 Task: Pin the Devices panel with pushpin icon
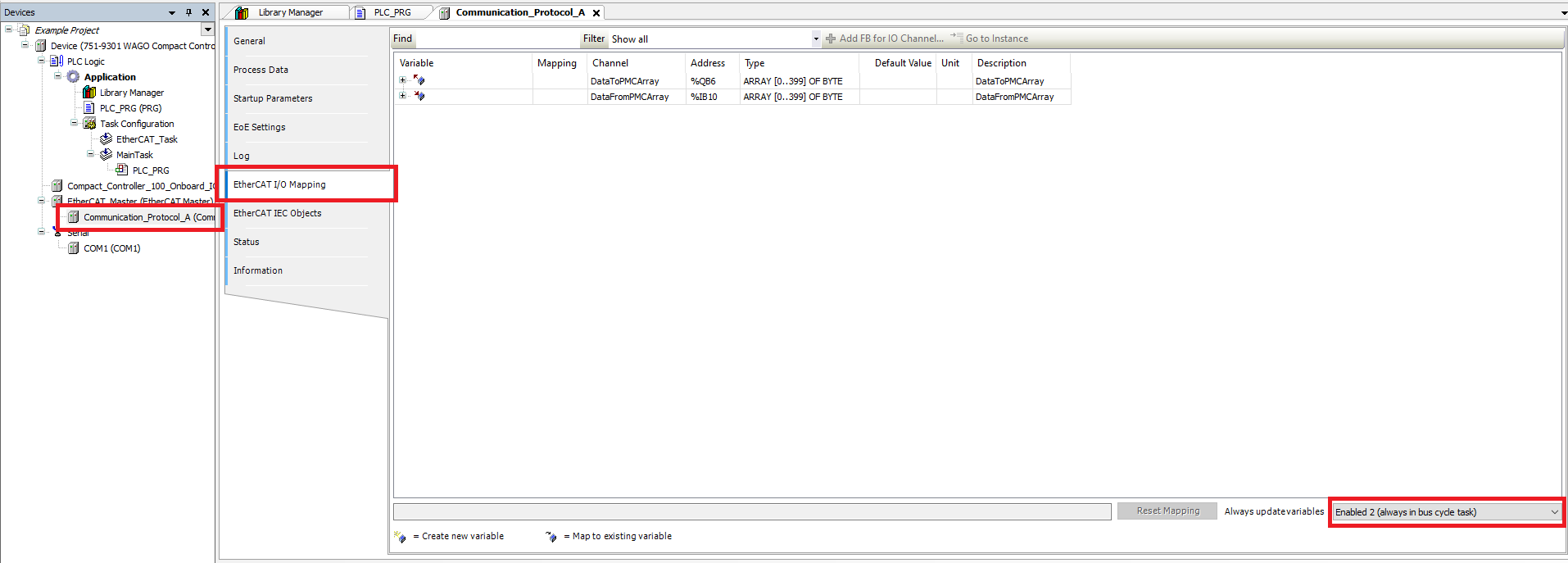188,12
